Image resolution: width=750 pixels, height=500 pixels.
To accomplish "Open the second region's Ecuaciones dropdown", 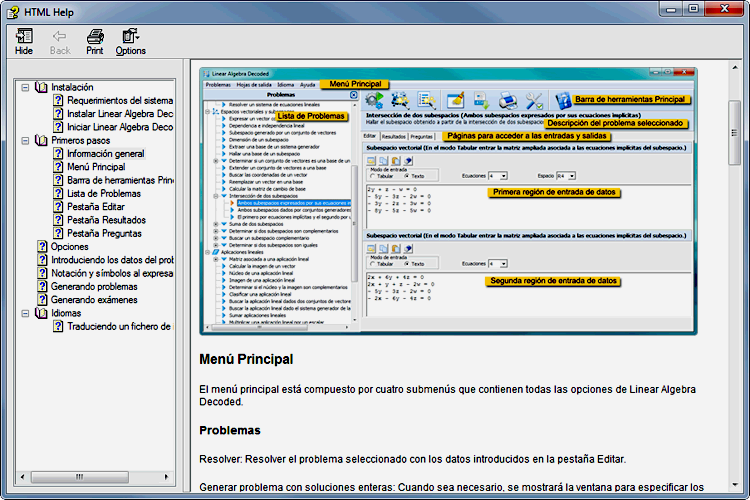I will pyautogui.click(x=503, y=264).
